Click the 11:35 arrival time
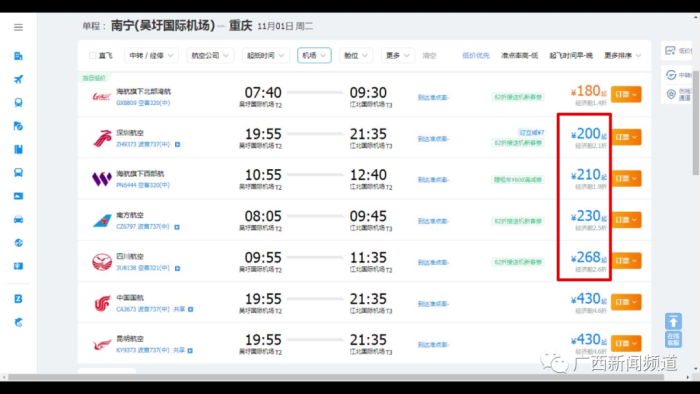 pos(368,257)
